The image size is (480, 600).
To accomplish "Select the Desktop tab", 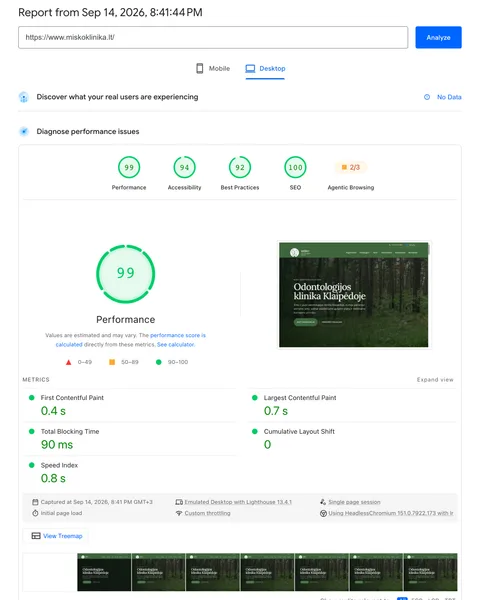I will tap(265, 68).
